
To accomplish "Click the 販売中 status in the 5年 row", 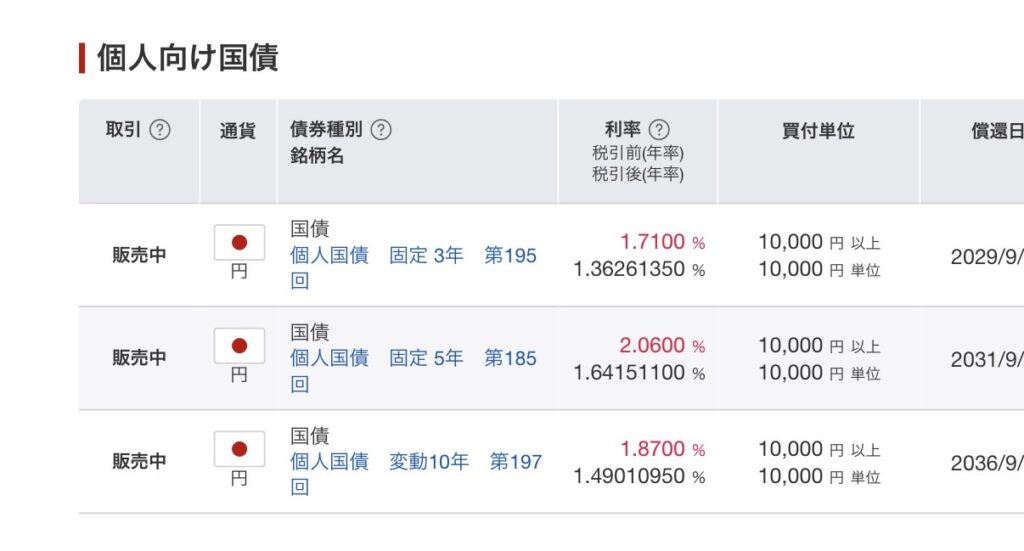I will tap(139, 358).
